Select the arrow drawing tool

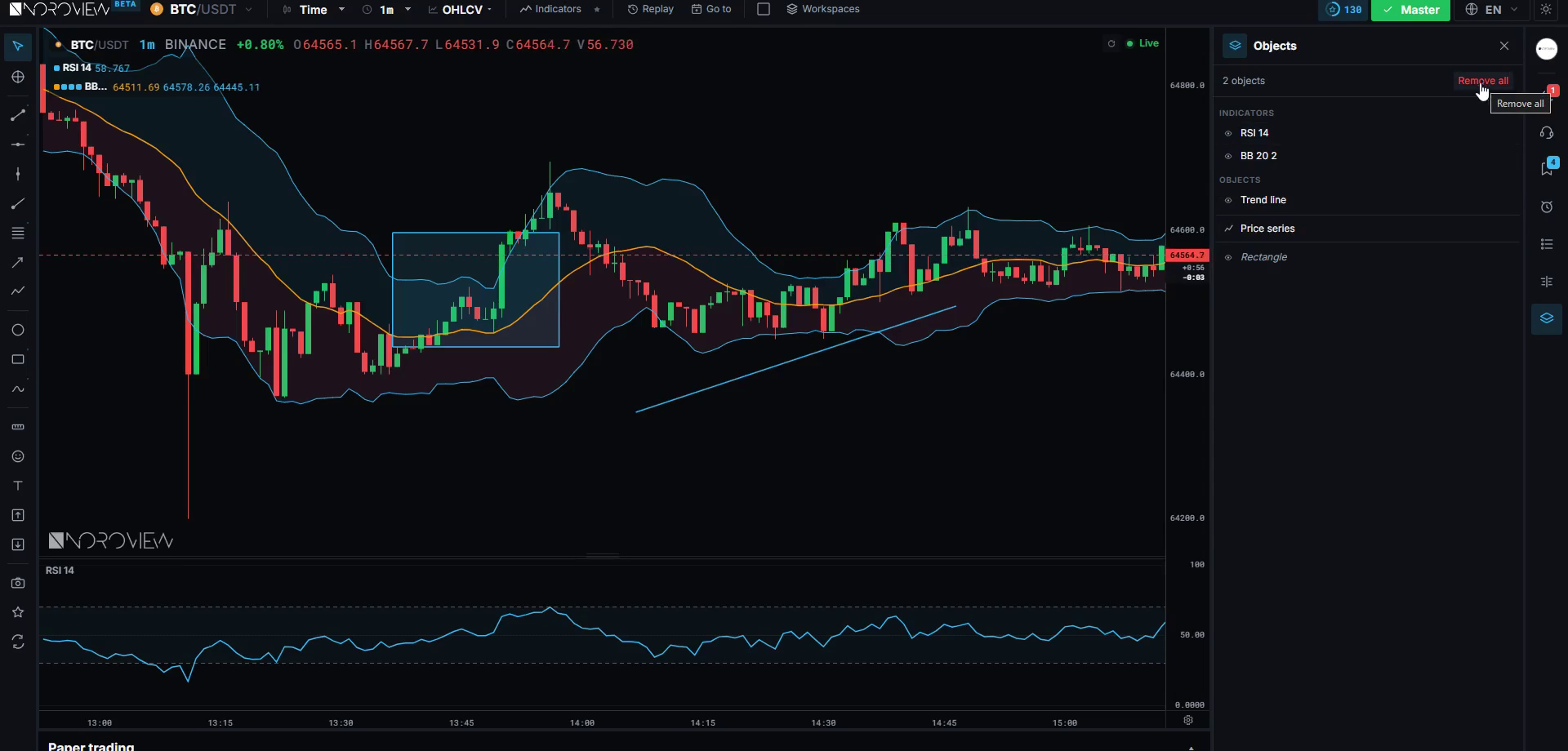pyautogui.click(x=18, y=262)
